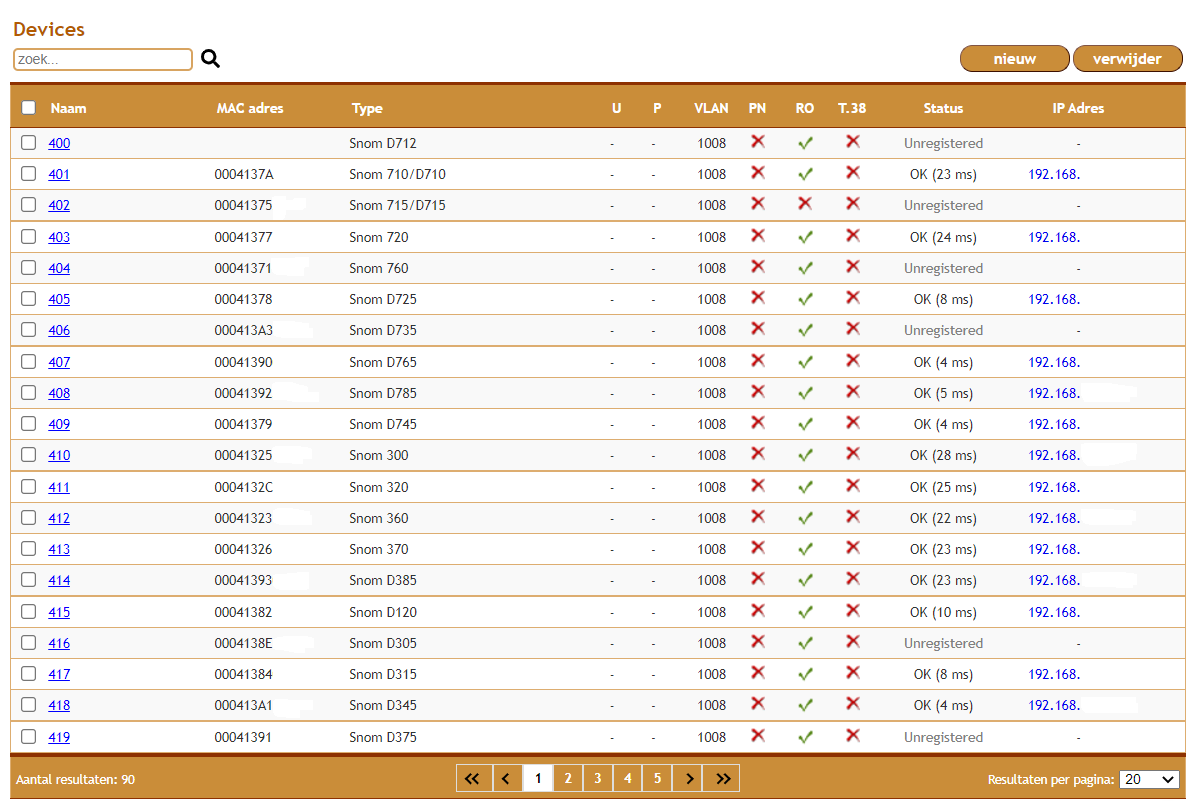Click the Status column header
1197x810 pixels.
[x=943, y=108]
